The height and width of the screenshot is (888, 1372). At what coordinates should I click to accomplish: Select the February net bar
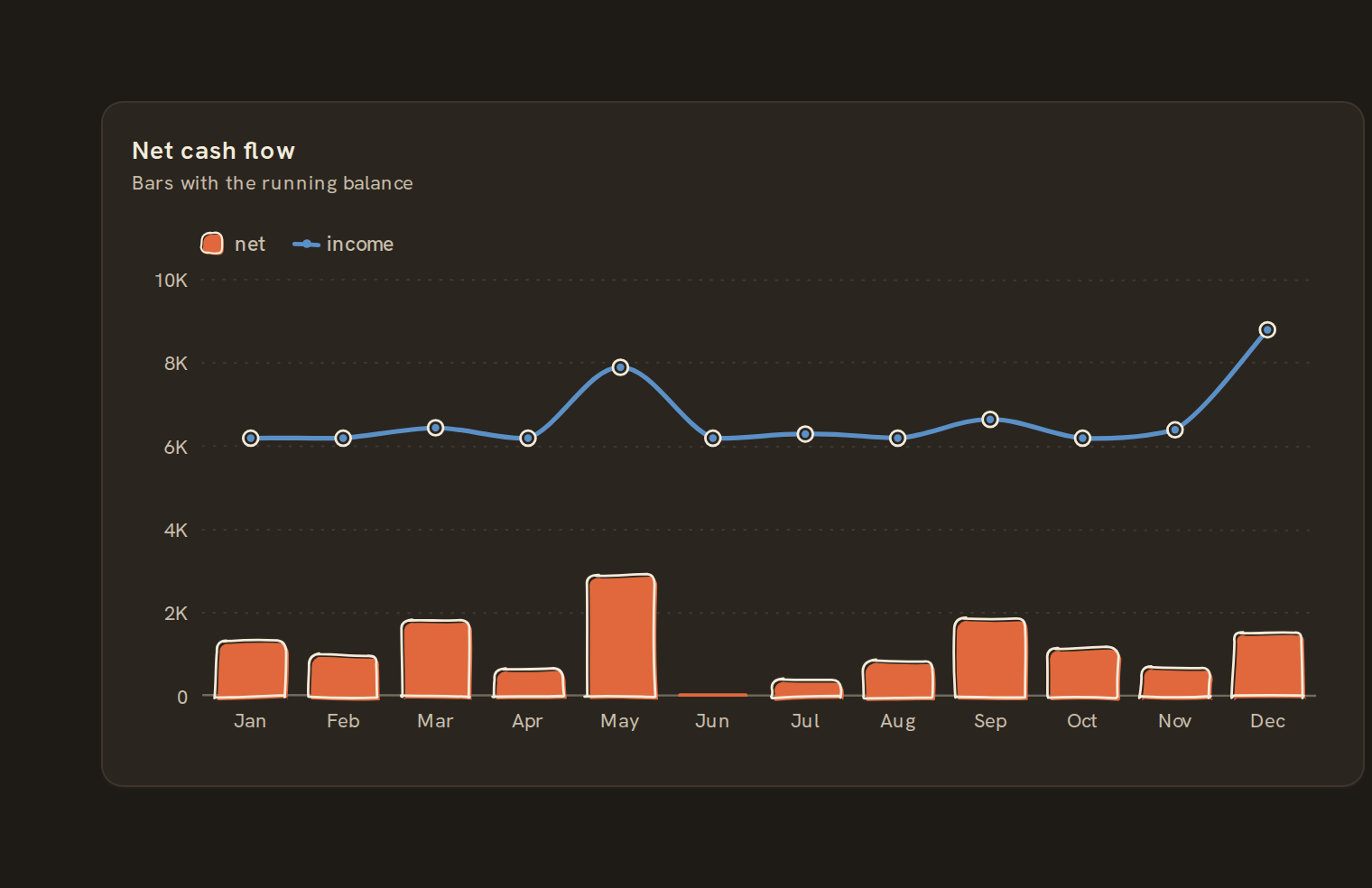pyautogui.click(x=343, y=676)
